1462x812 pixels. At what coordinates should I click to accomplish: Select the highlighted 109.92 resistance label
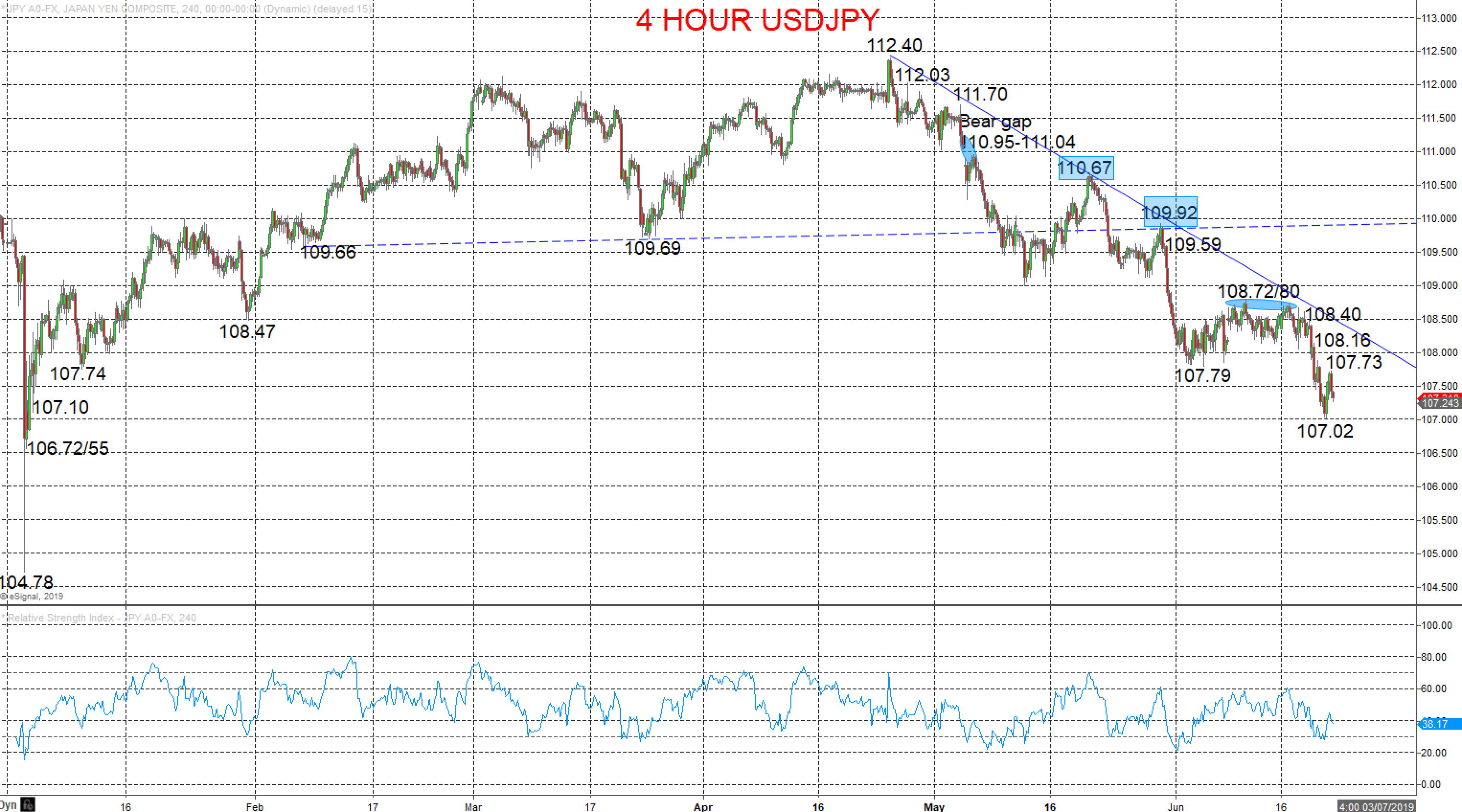point(1170,212)
